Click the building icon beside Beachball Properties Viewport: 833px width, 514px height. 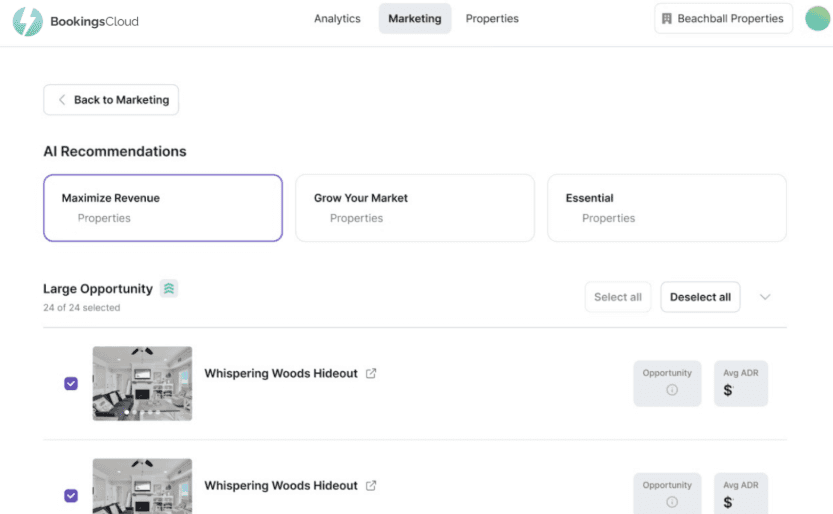666,19
